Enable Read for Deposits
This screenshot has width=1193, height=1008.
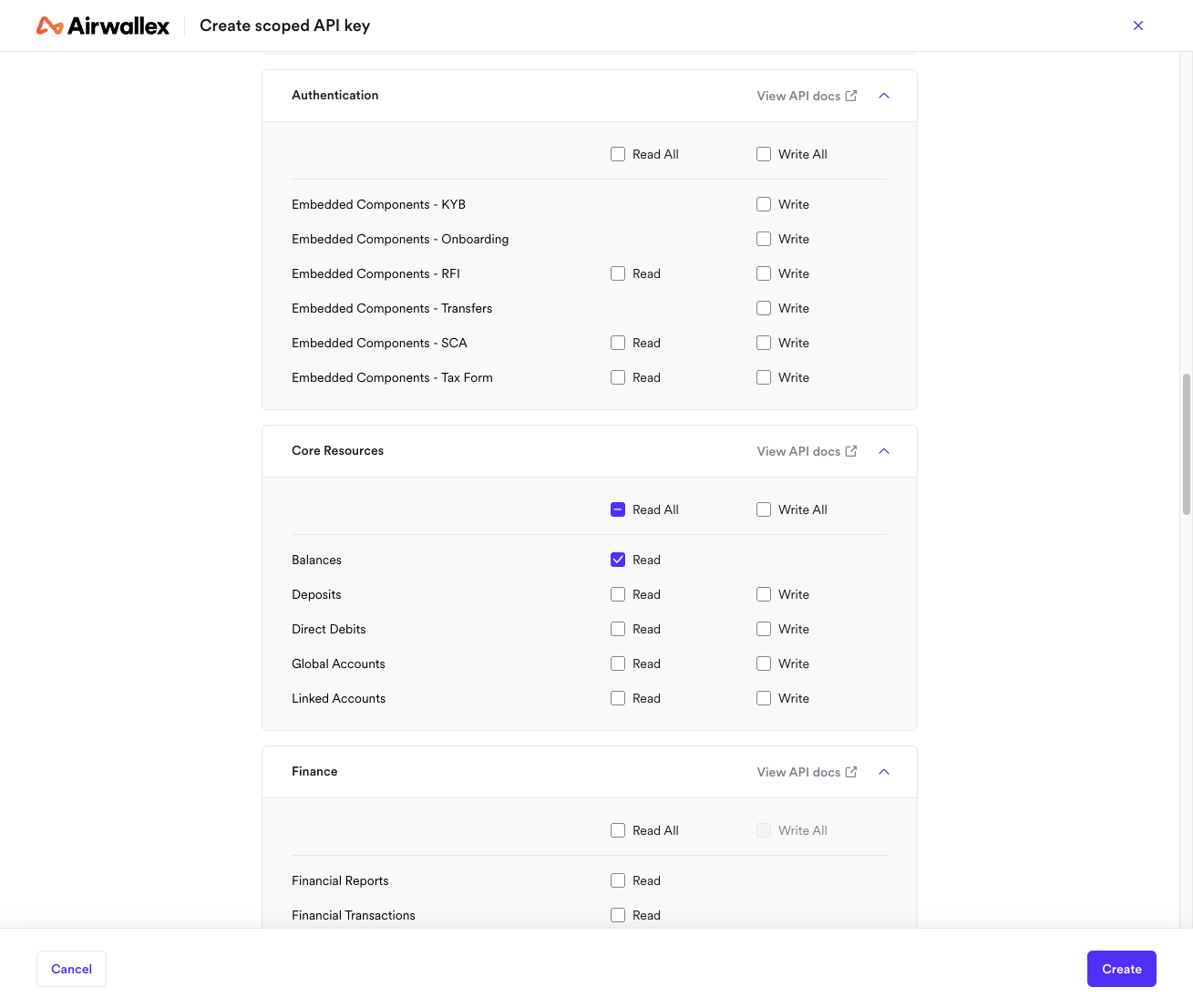618,594
